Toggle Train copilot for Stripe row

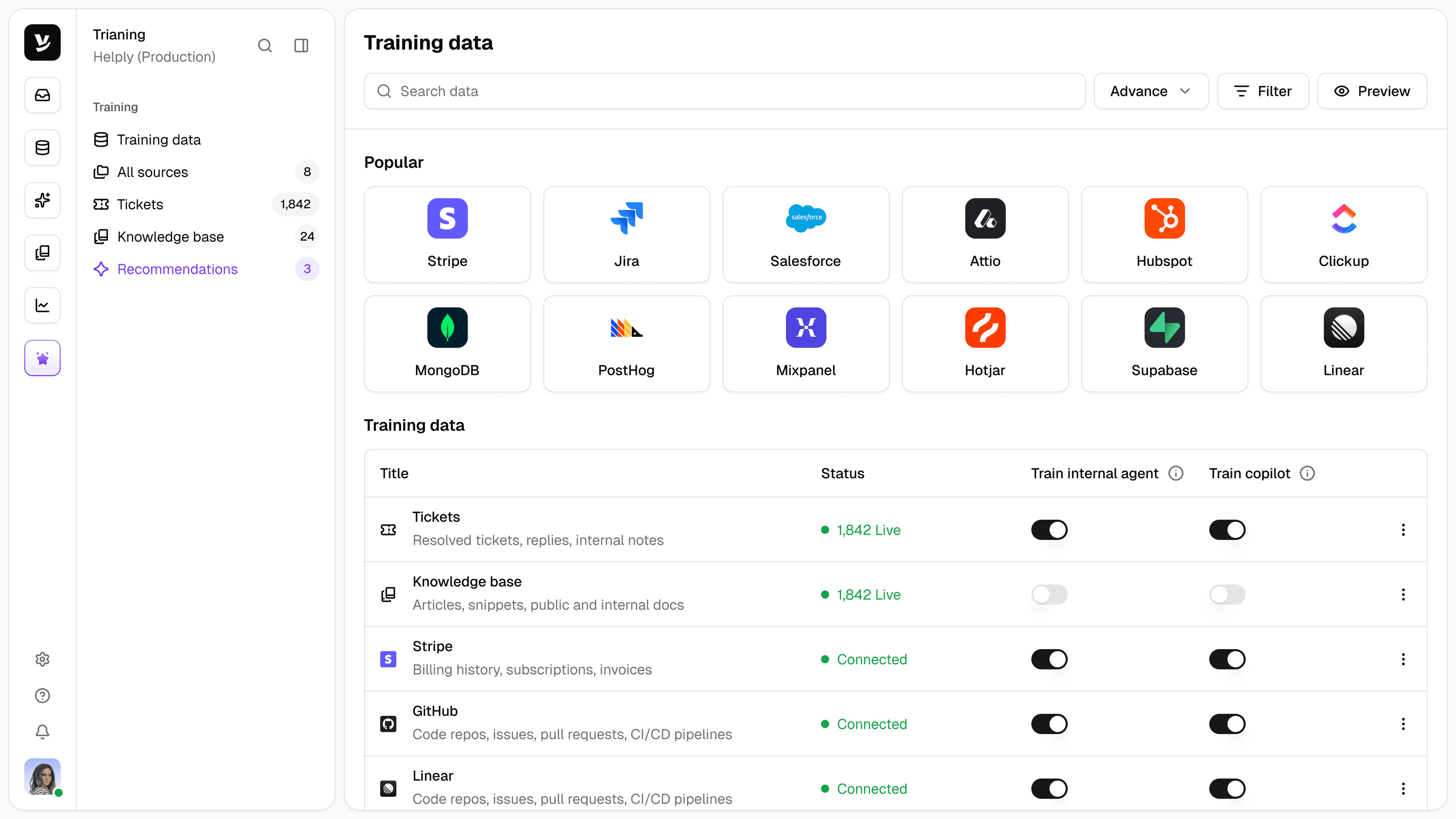(1227, 659)
